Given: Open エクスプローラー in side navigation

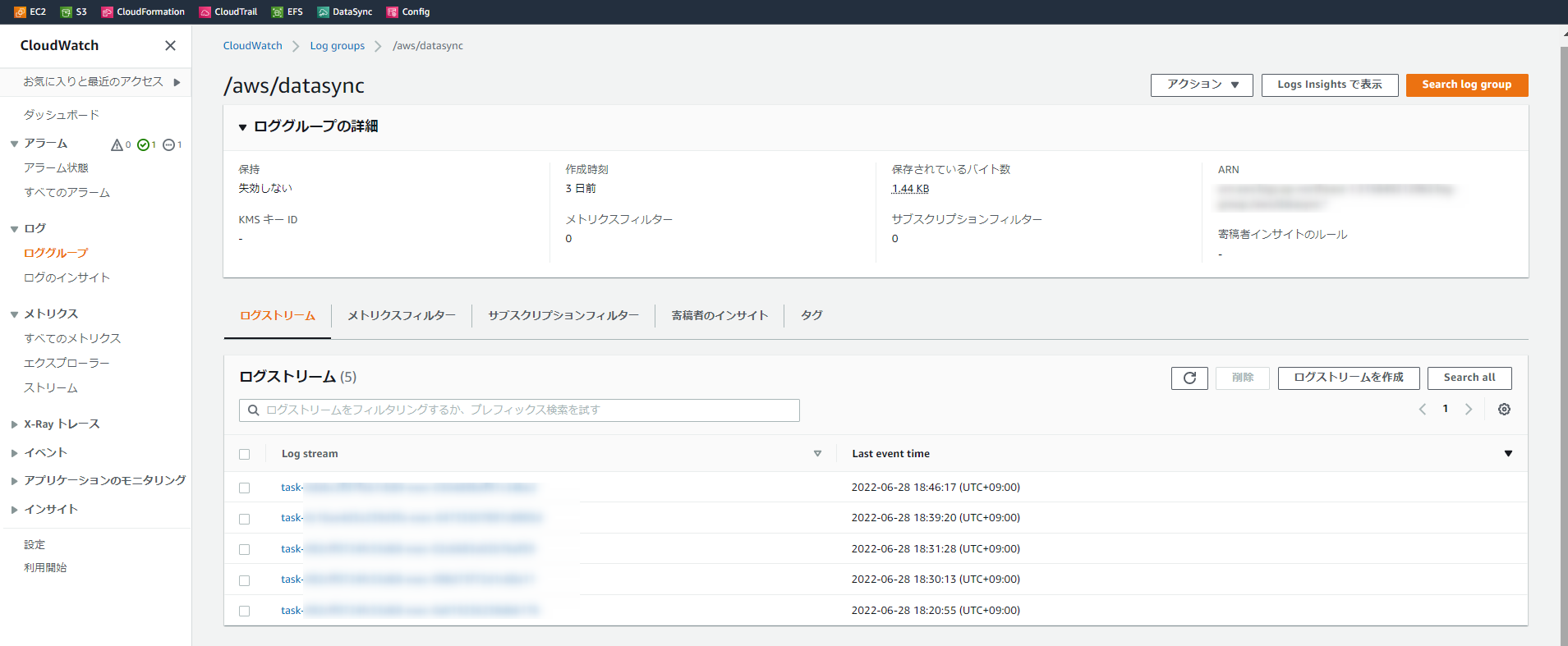Looking at the screenshot, I should tap(67, 364).
